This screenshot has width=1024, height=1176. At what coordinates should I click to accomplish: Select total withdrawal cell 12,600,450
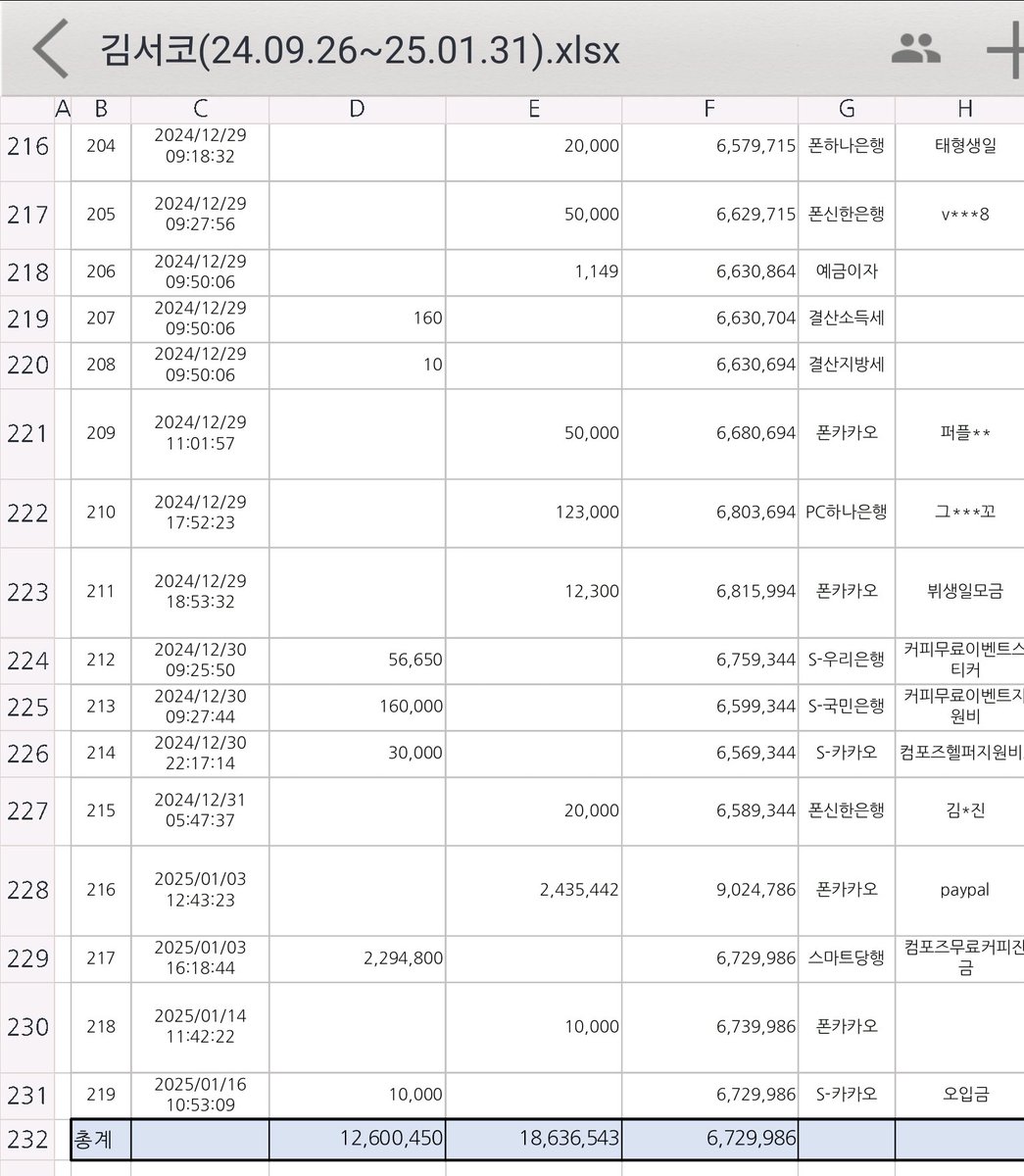point(357,1140)
